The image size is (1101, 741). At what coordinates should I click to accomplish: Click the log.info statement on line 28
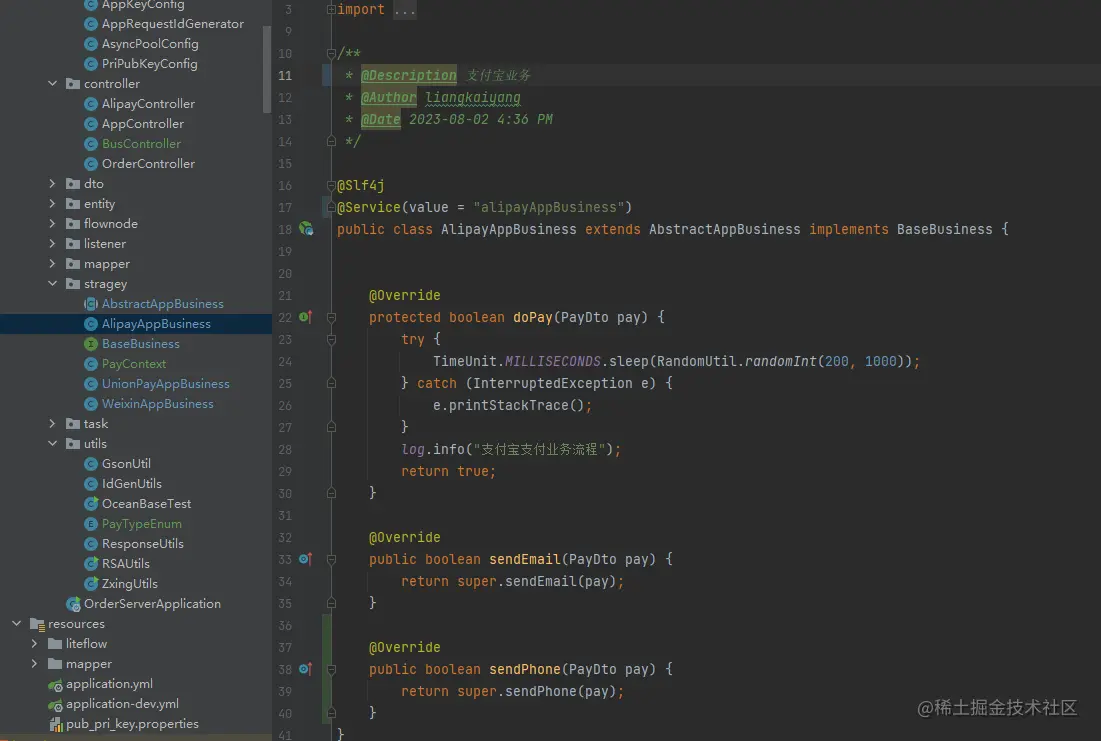[x=510, y=450]
